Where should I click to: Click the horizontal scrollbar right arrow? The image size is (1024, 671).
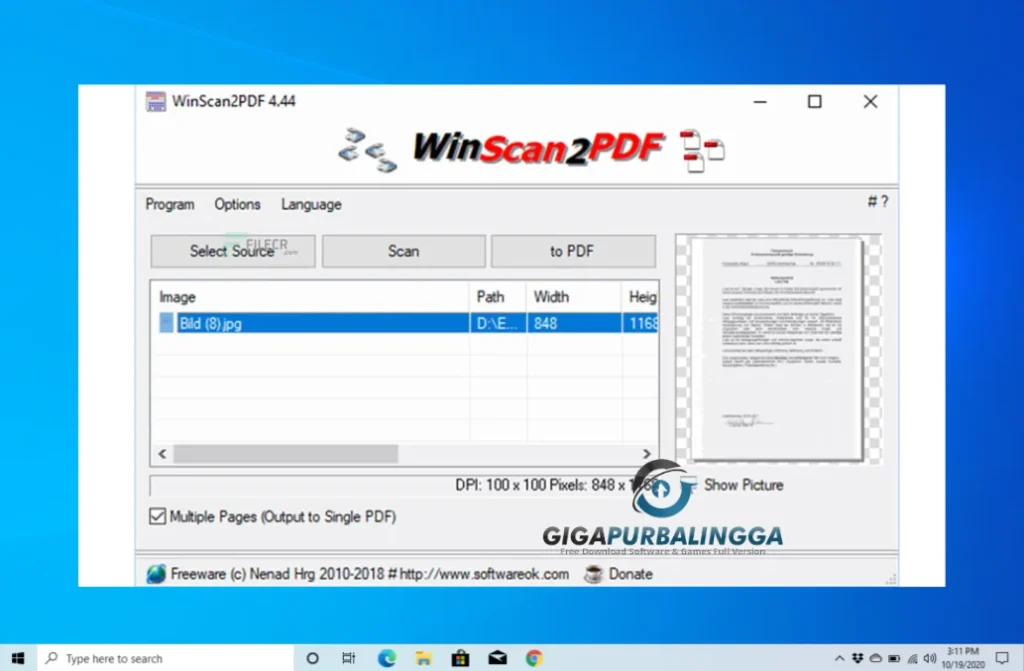click(648, 453)
